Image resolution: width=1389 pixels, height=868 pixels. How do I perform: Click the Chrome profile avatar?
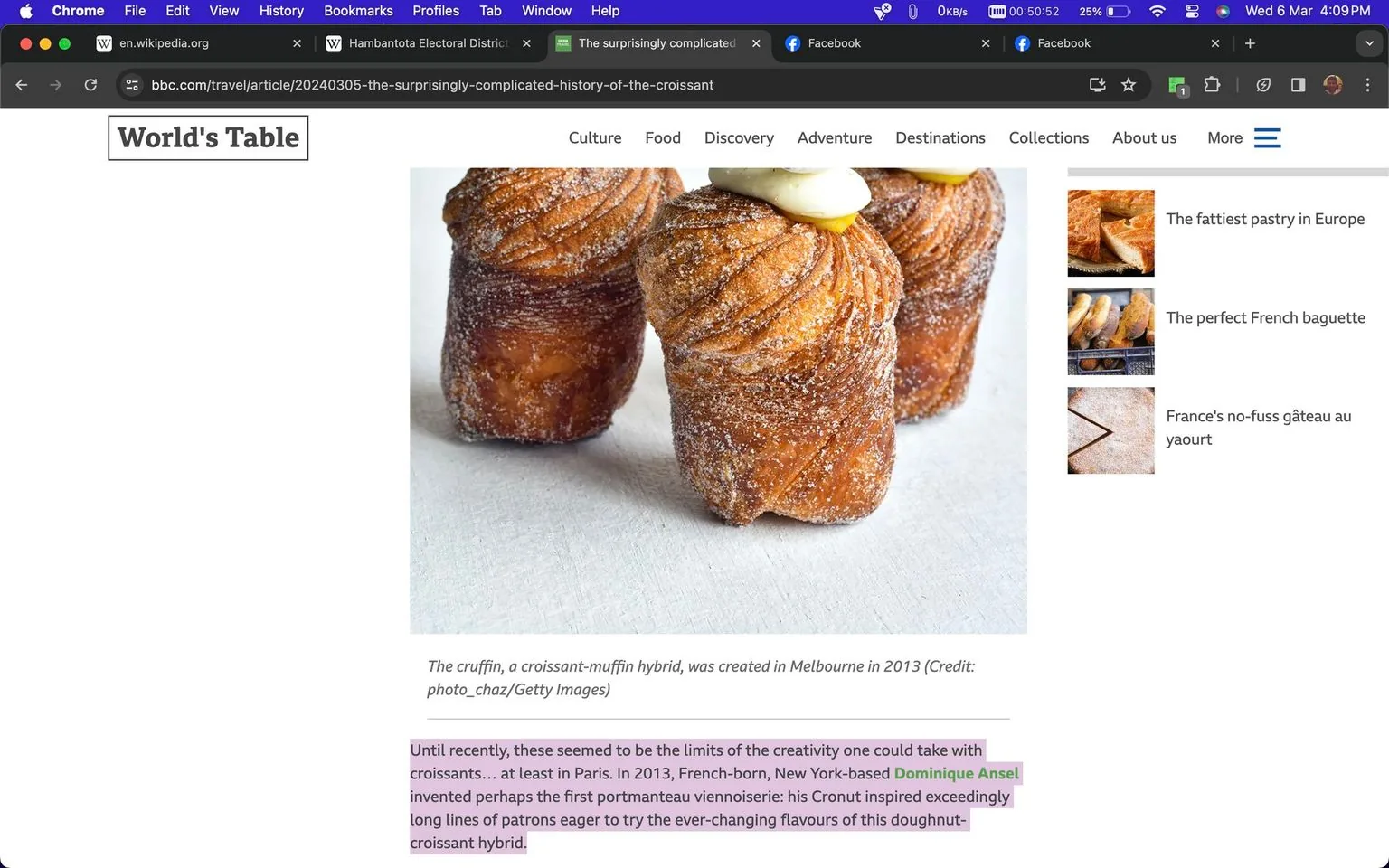coord(1333,84)
